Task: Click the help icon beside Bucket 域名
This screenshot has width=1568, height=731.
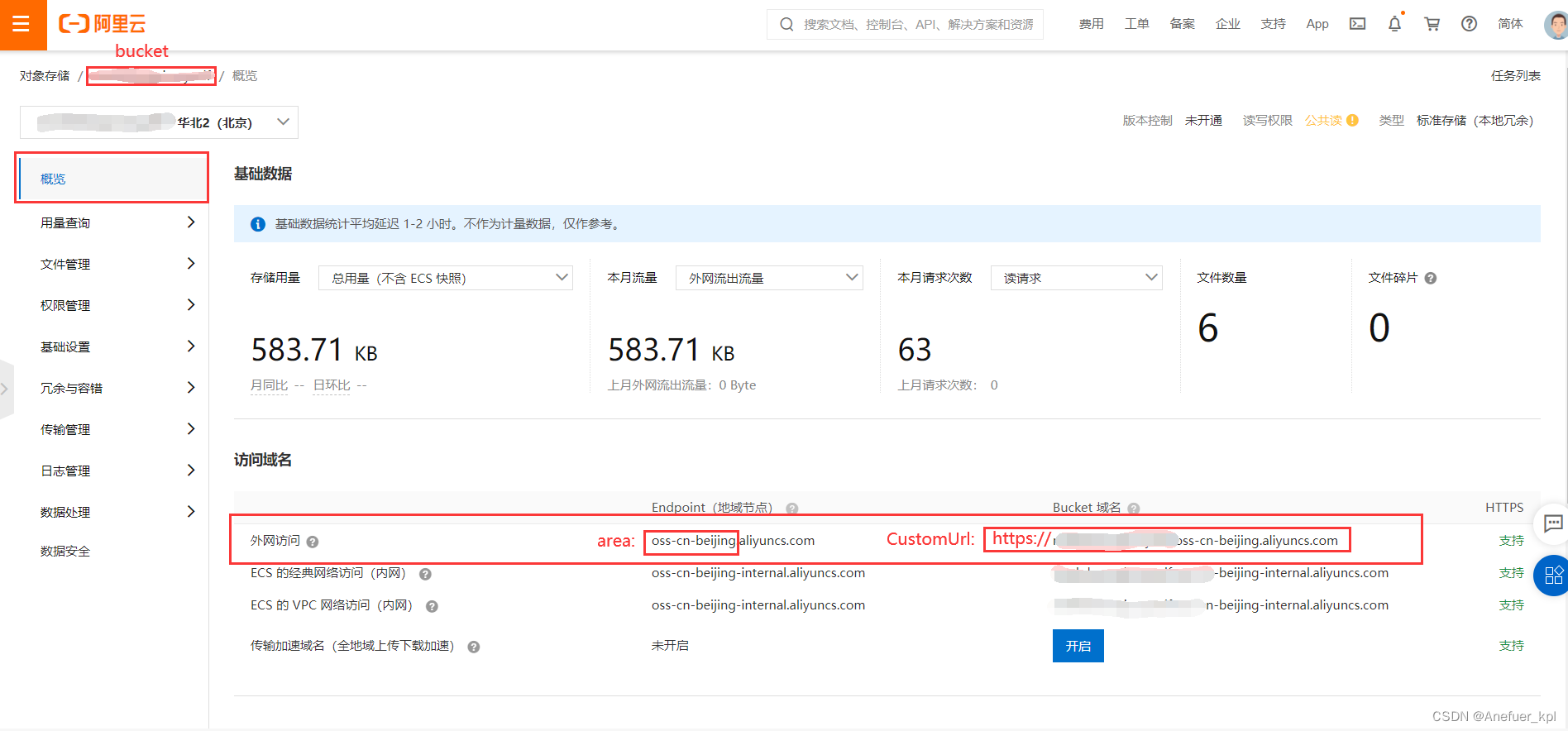Action: (x=1133, y=509)
